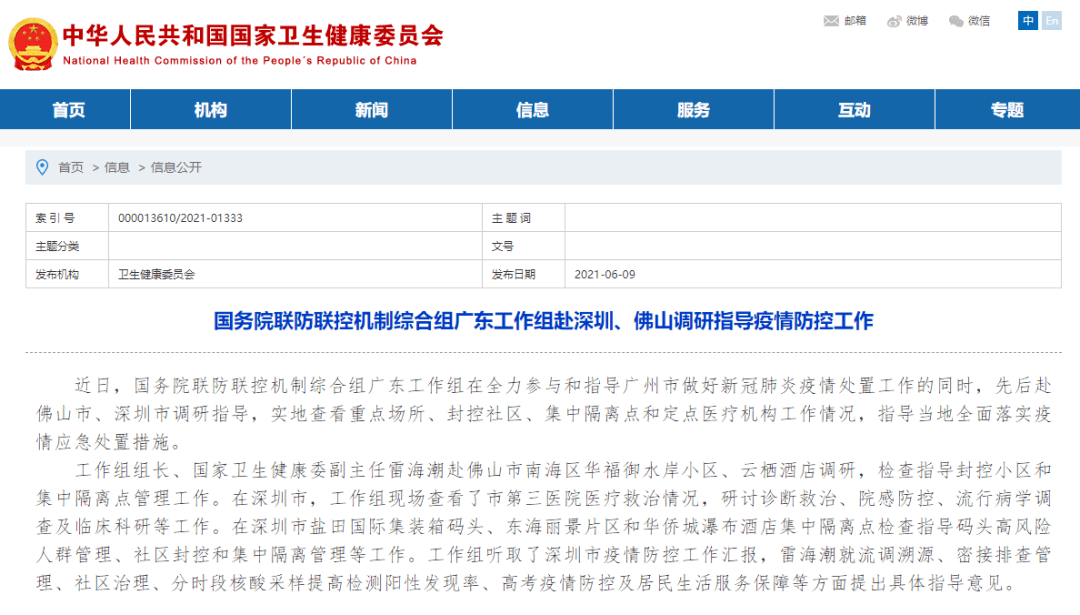Click the 邮箱 text link
This screenshot has height=615, width=1080.
click(855, 21)
